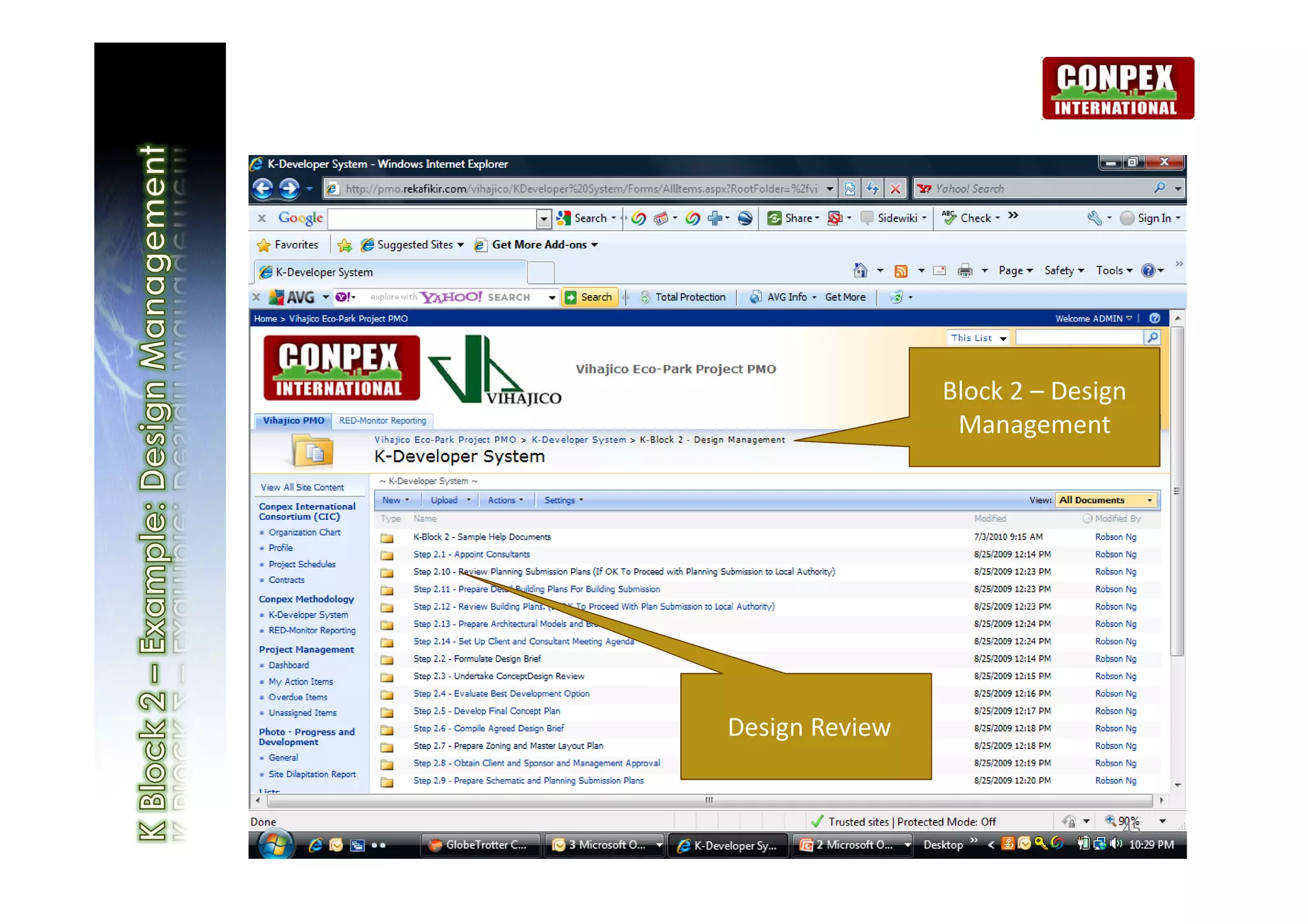The image size is (1308, 924).
Task: Click the Google toolbar wrench settings icon
Action: (x=1095, y=218)
